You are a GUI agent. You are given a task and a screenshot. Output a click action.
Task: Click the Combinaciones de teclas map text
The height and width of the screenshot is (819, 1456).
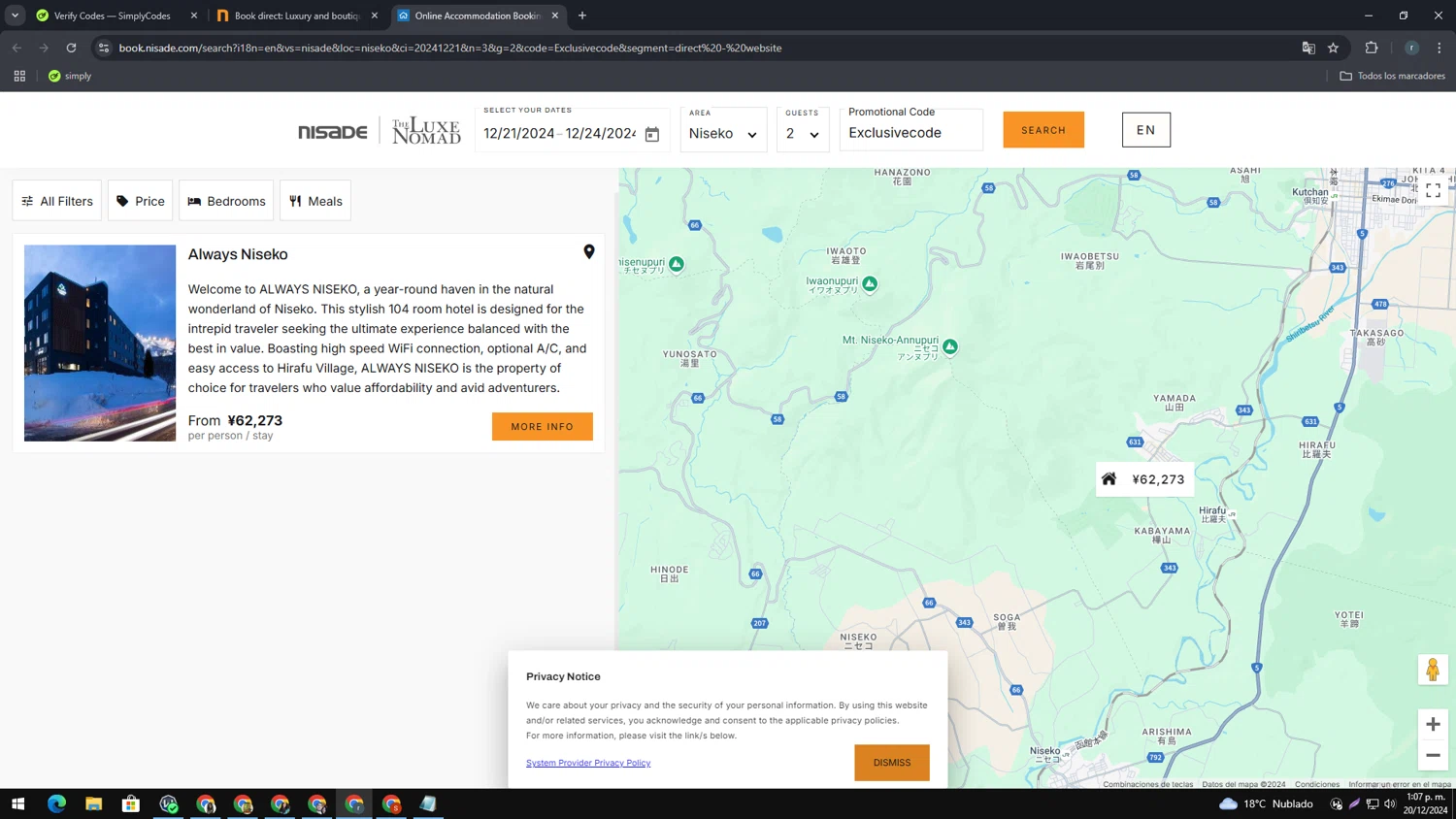tap(1148, 784)
